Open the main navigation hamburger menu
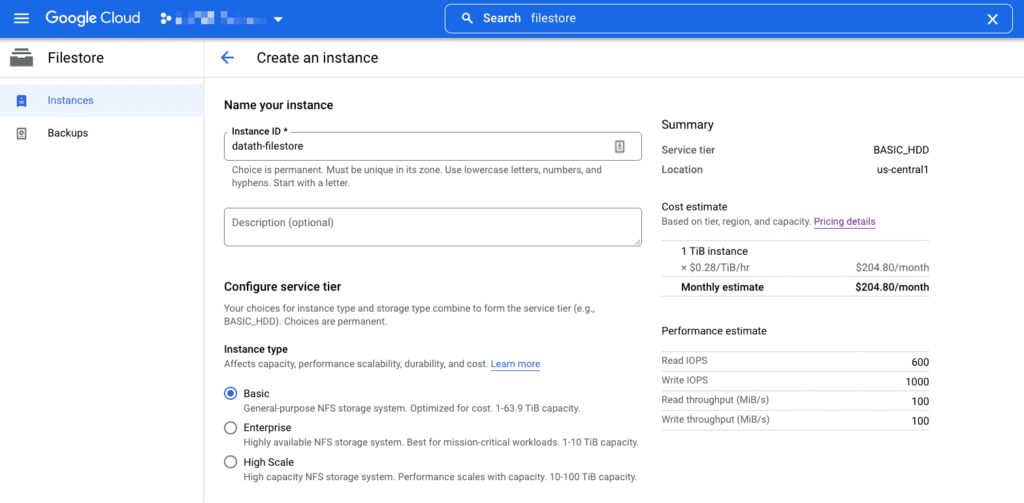This screenshot has width=1024, height=503. [x=22, y=18]
